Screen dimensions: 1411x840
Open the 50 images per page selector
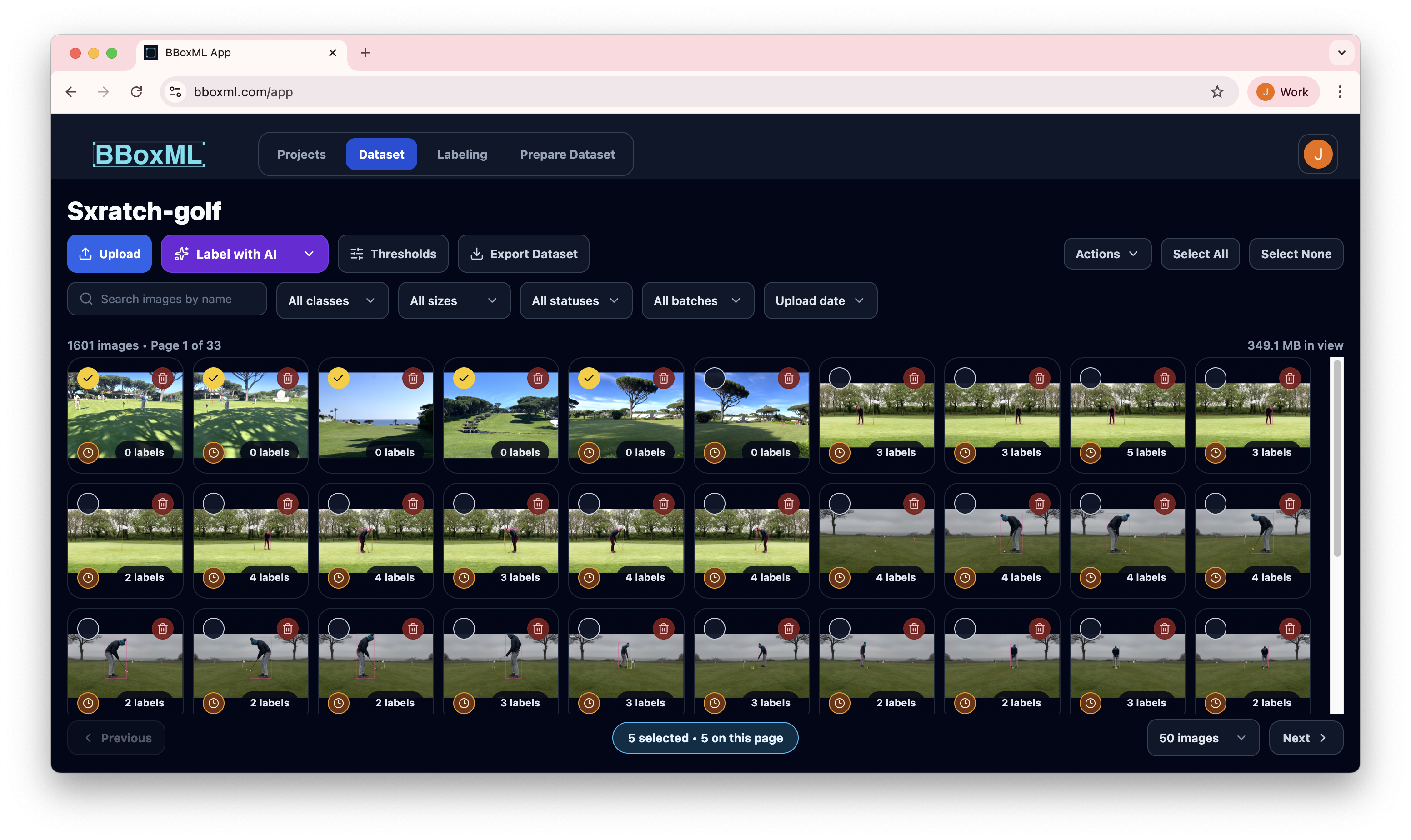pyautogui.click(x=1203, y=738)
